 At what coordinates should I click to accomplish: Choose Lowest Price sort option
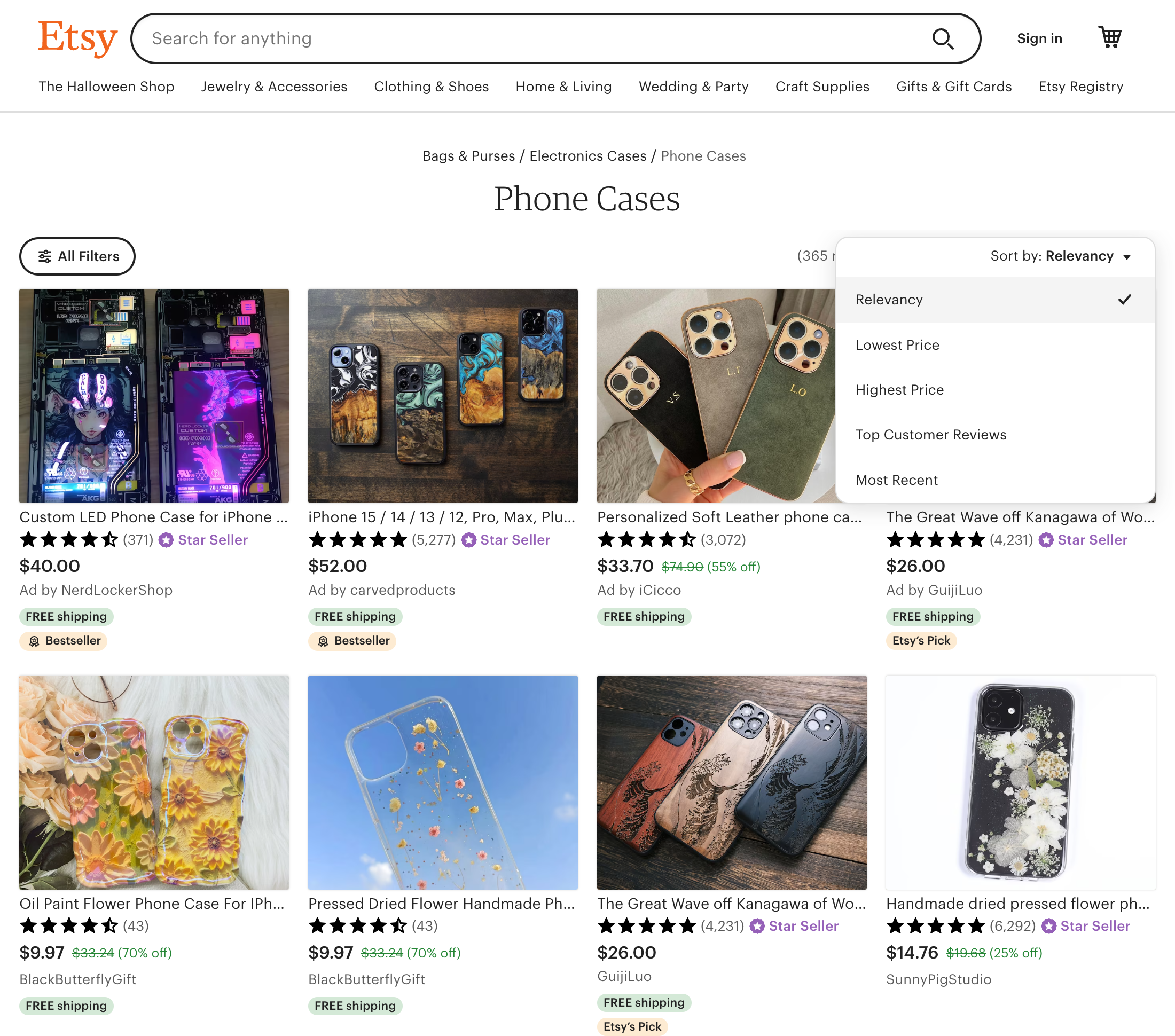(897, 345)
